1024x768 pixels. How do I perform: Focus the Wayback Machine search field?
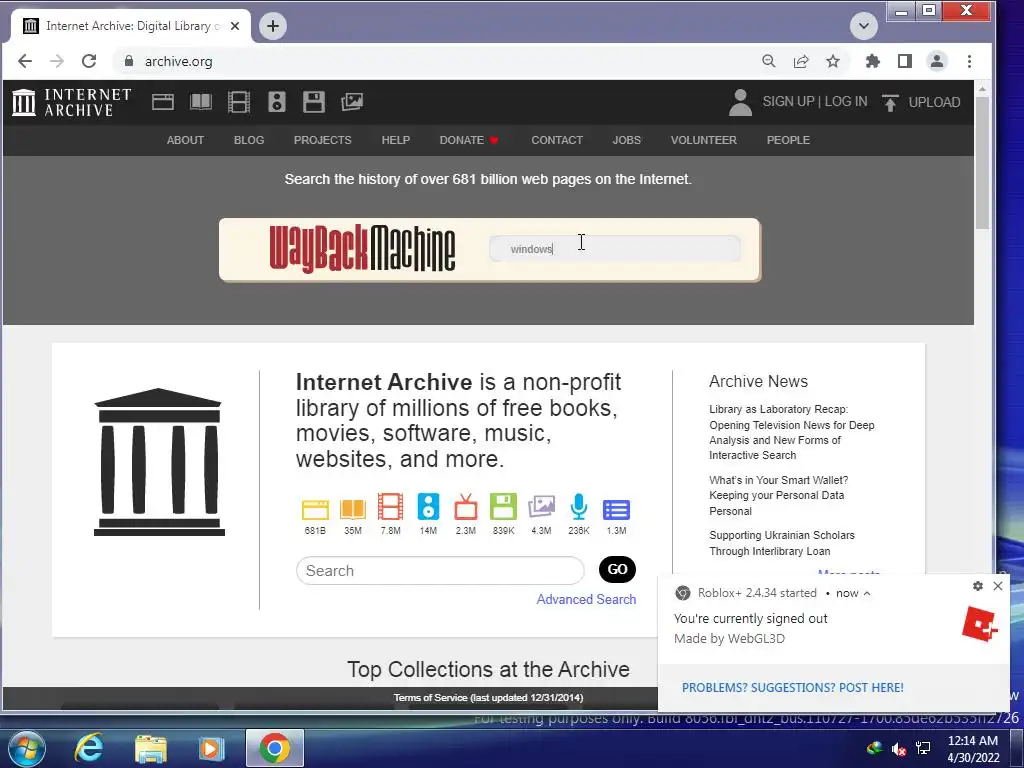pos(615,249)
